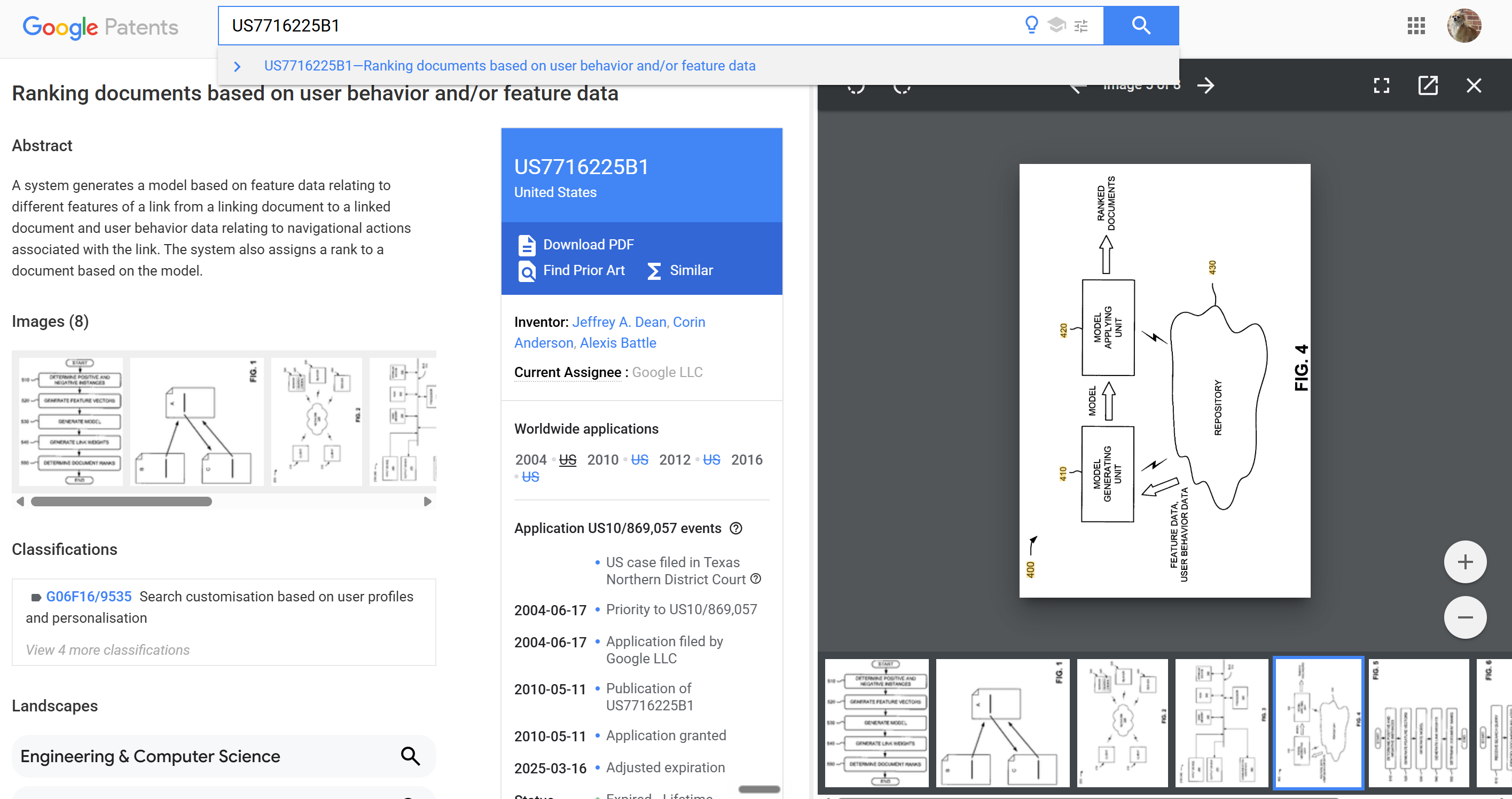Open FIG. 2 thumbnail in left Images section
This screenshot has height=799, width=1512.
[x=316, y=421]
